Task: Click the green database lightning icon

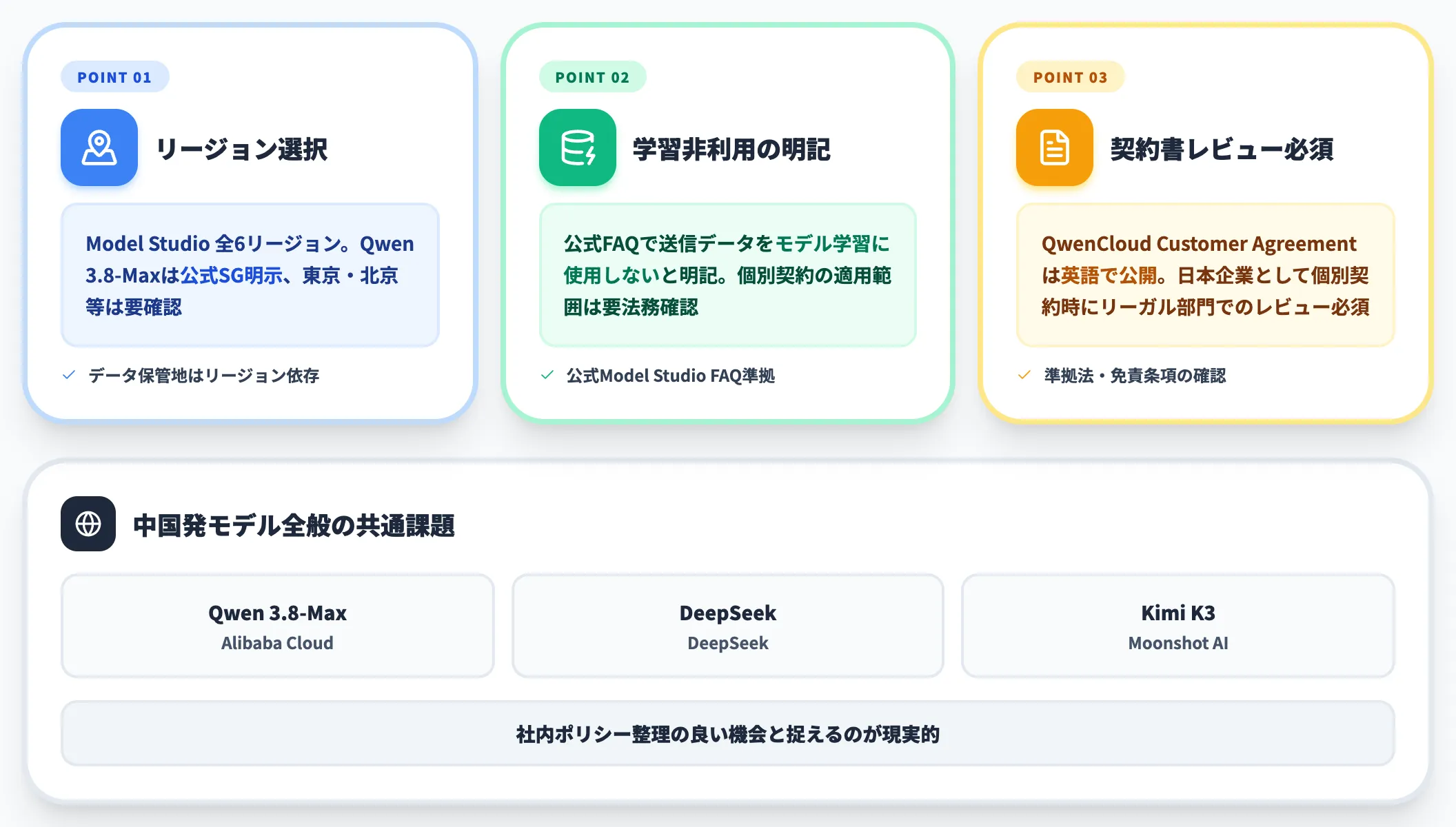Action: tap(578, 147)
